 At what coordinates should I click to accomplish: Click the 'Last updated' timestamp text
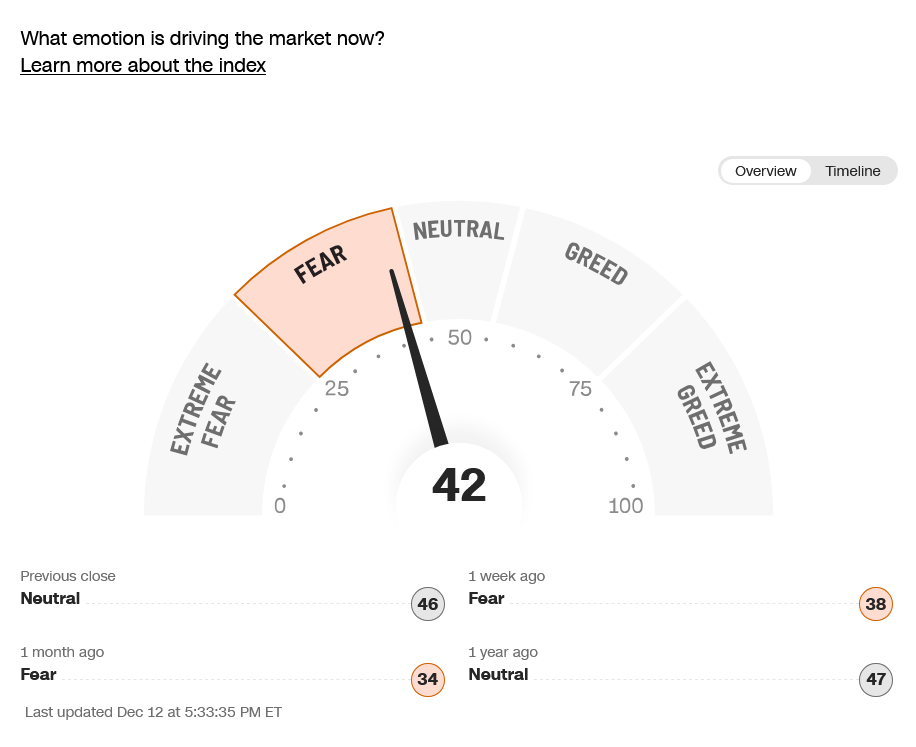(154, 712)
